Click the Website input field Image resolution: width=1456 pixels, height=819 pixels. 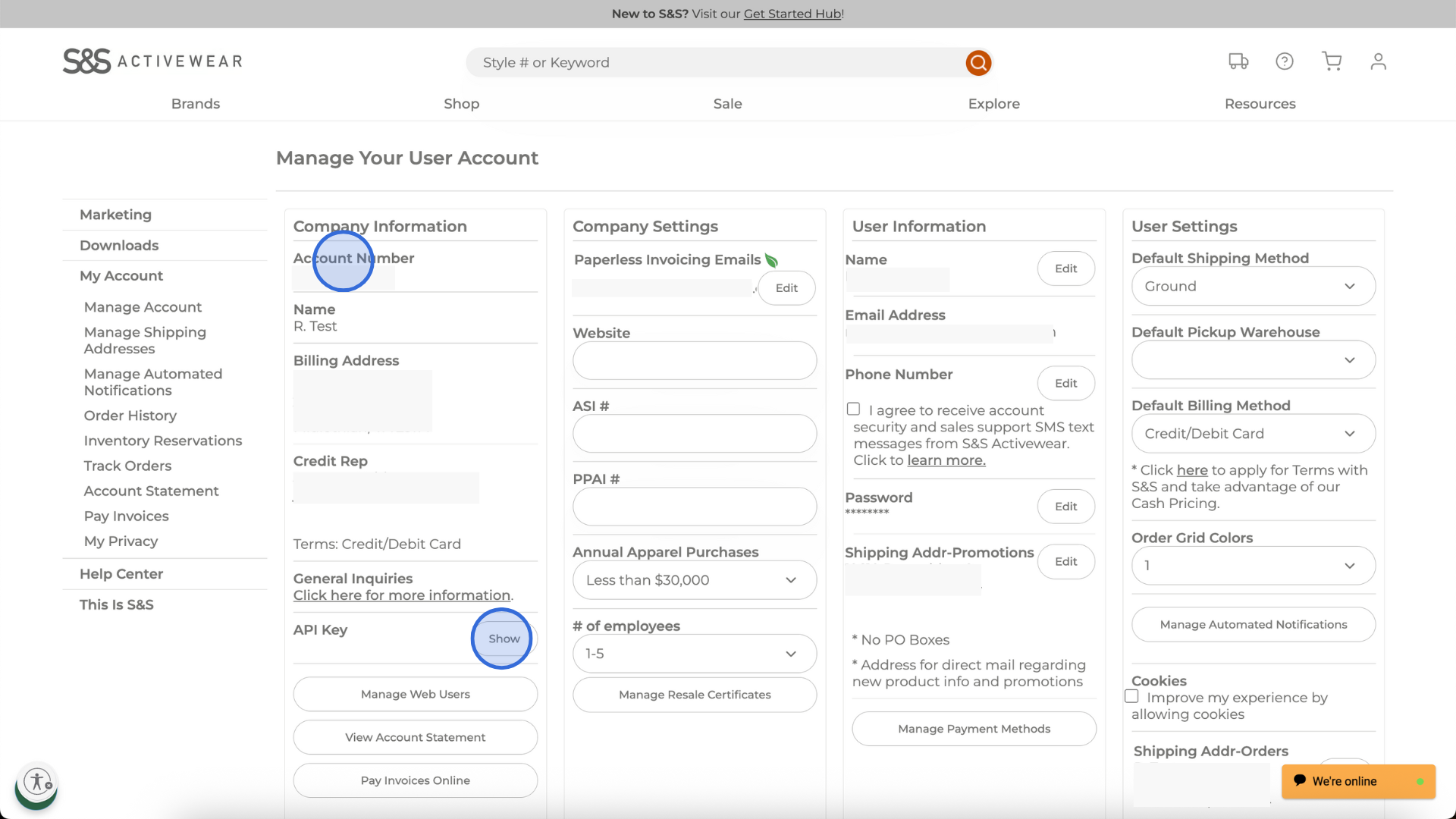[x=694, y=360]
